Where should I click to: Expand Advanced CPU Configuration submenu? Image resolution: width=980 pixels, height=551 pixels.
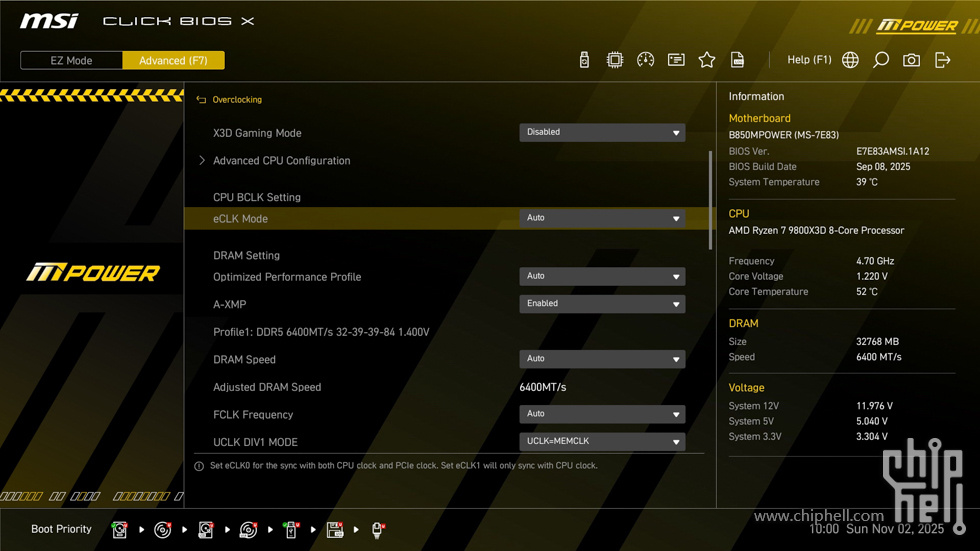pos(281,161)
